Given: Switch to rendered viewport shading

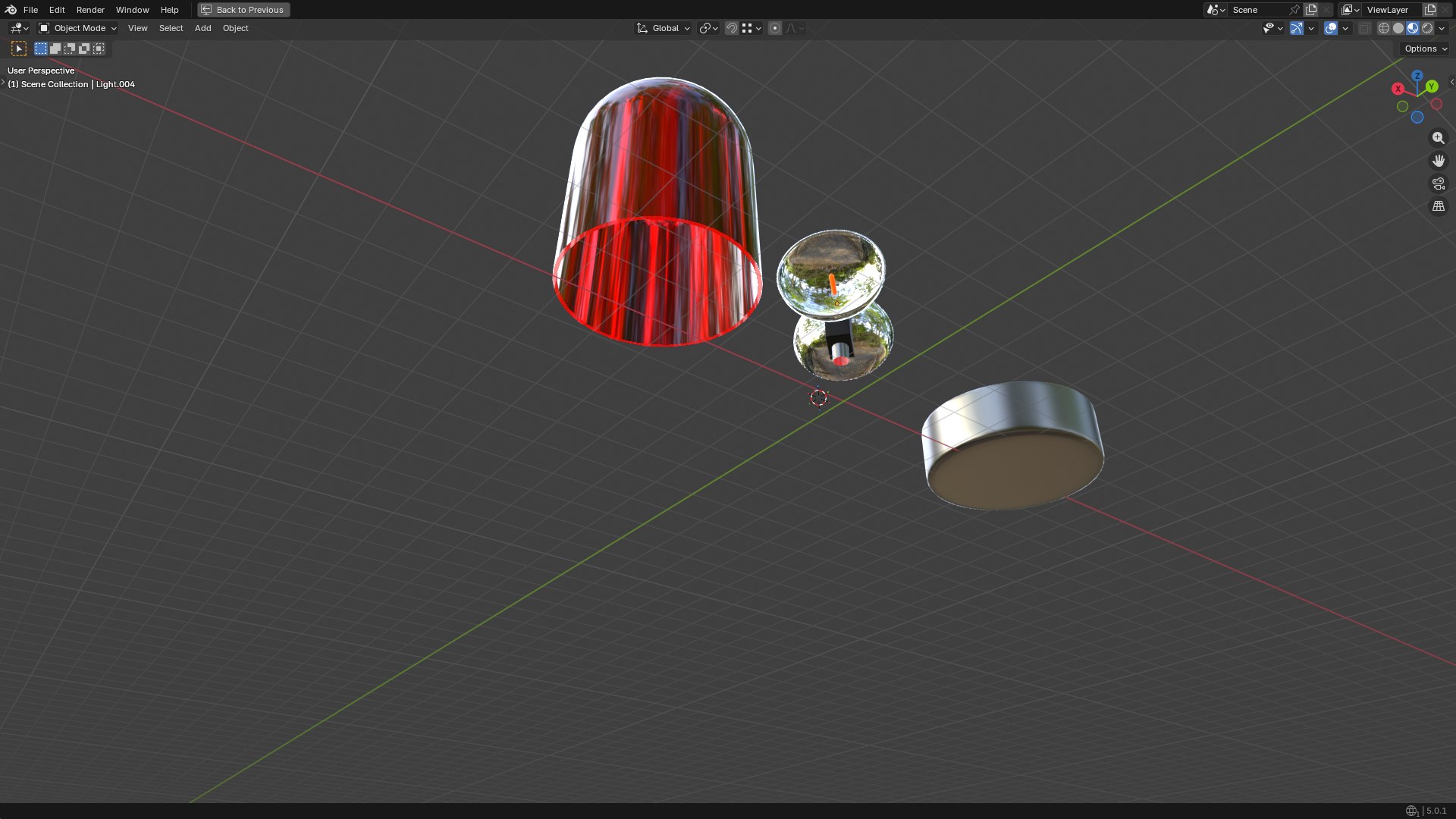Looking at the screenshot, I should click(x=1427, y=28).
